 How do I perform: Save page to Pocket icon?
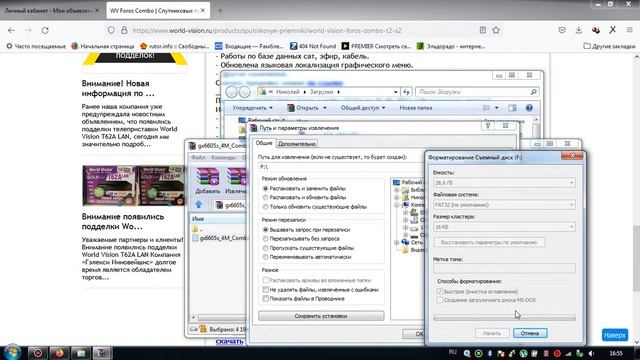tap(562, 30)
